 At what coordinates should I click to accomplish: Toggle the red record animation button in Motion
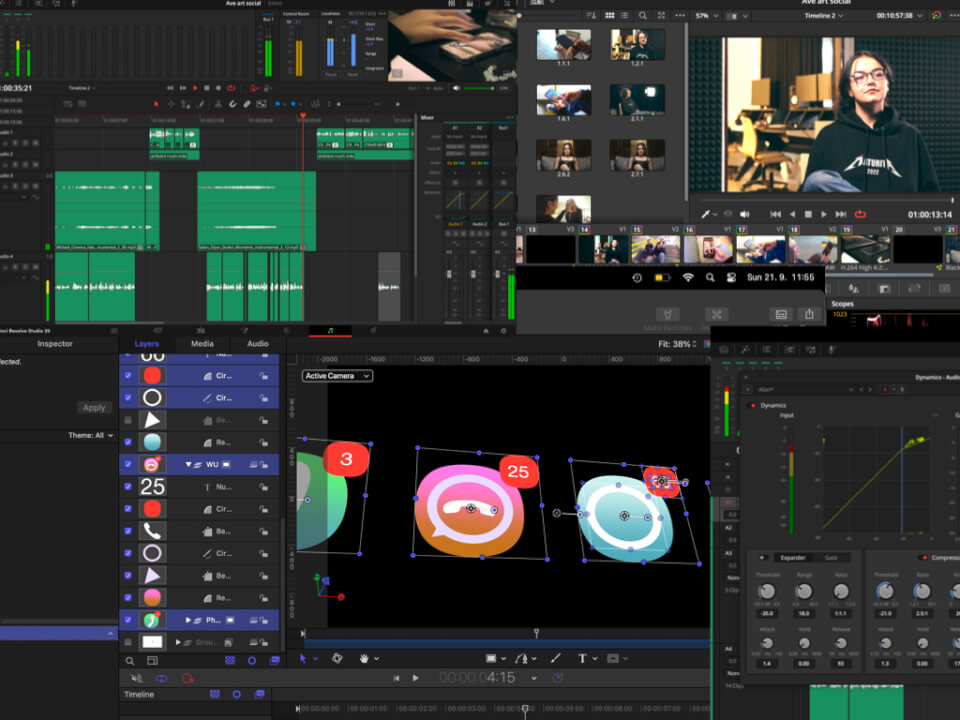click(x=187, y=678)
